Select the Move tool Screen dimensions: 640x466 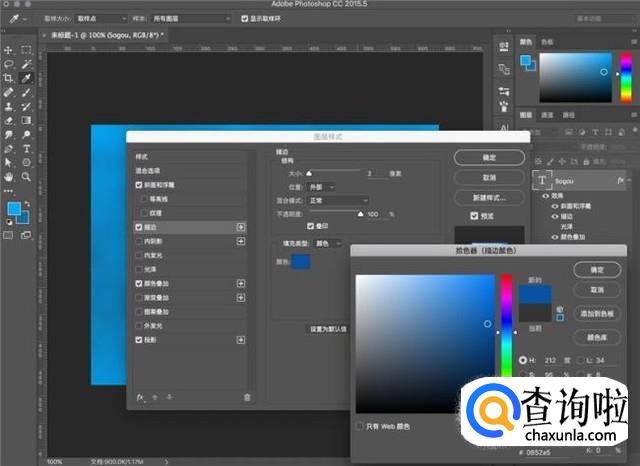tap(8, 50)
